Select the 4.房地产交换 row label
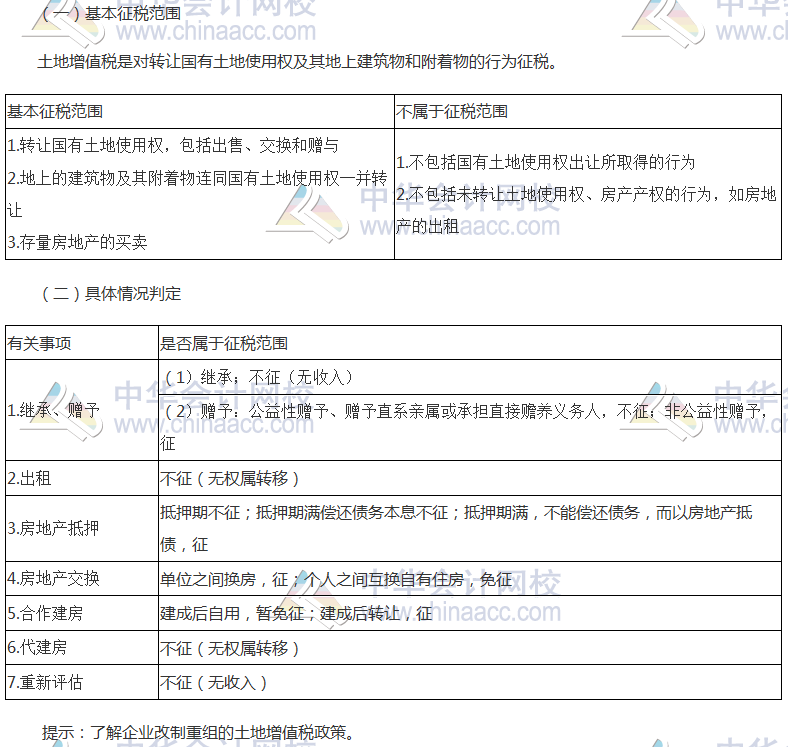 (54, 579)
